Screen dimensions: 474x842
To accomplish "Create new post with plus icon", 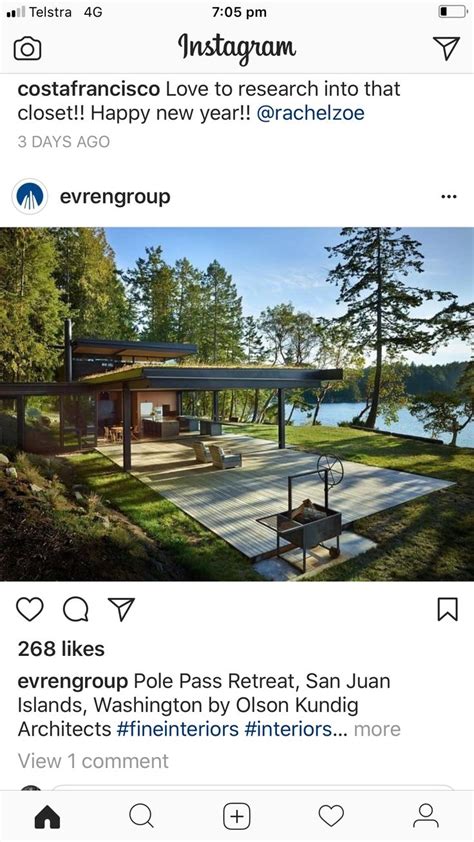I will (x=237, y=817).
